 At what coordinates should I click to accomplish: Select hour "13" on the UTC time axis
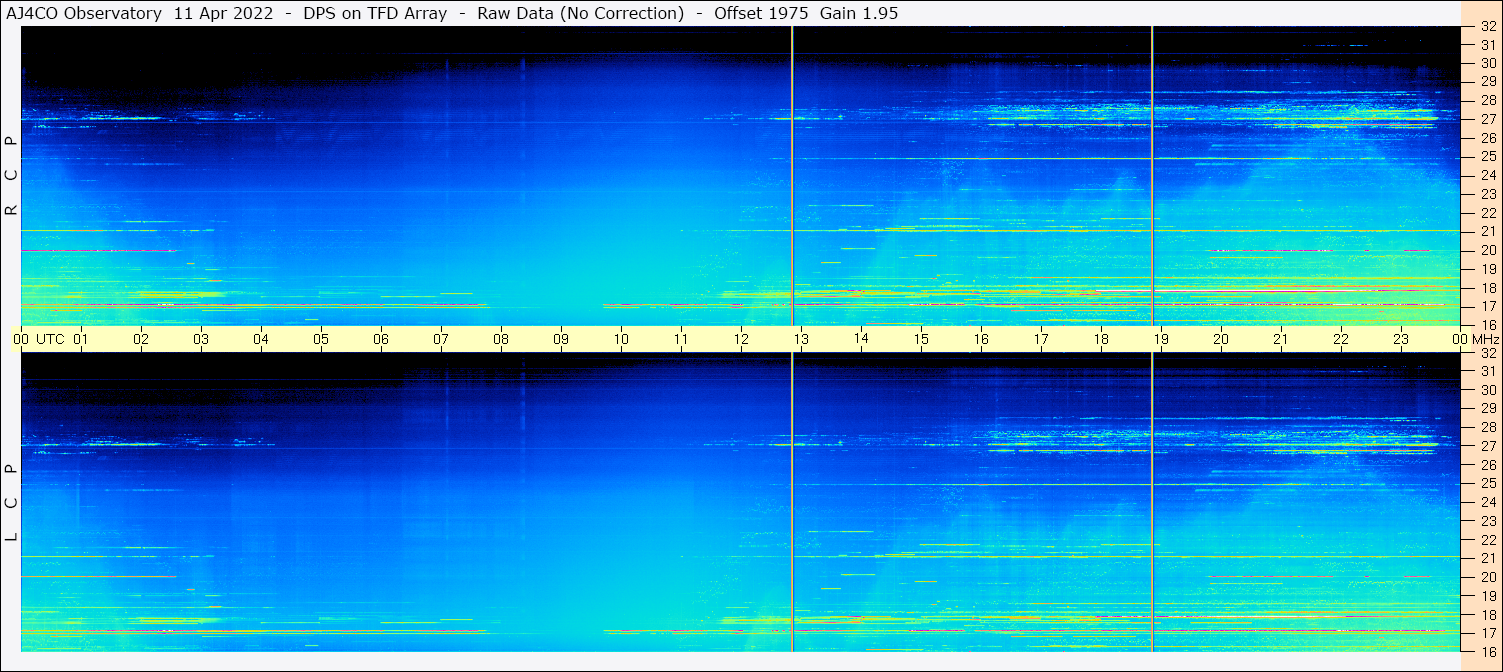(801, 339)
